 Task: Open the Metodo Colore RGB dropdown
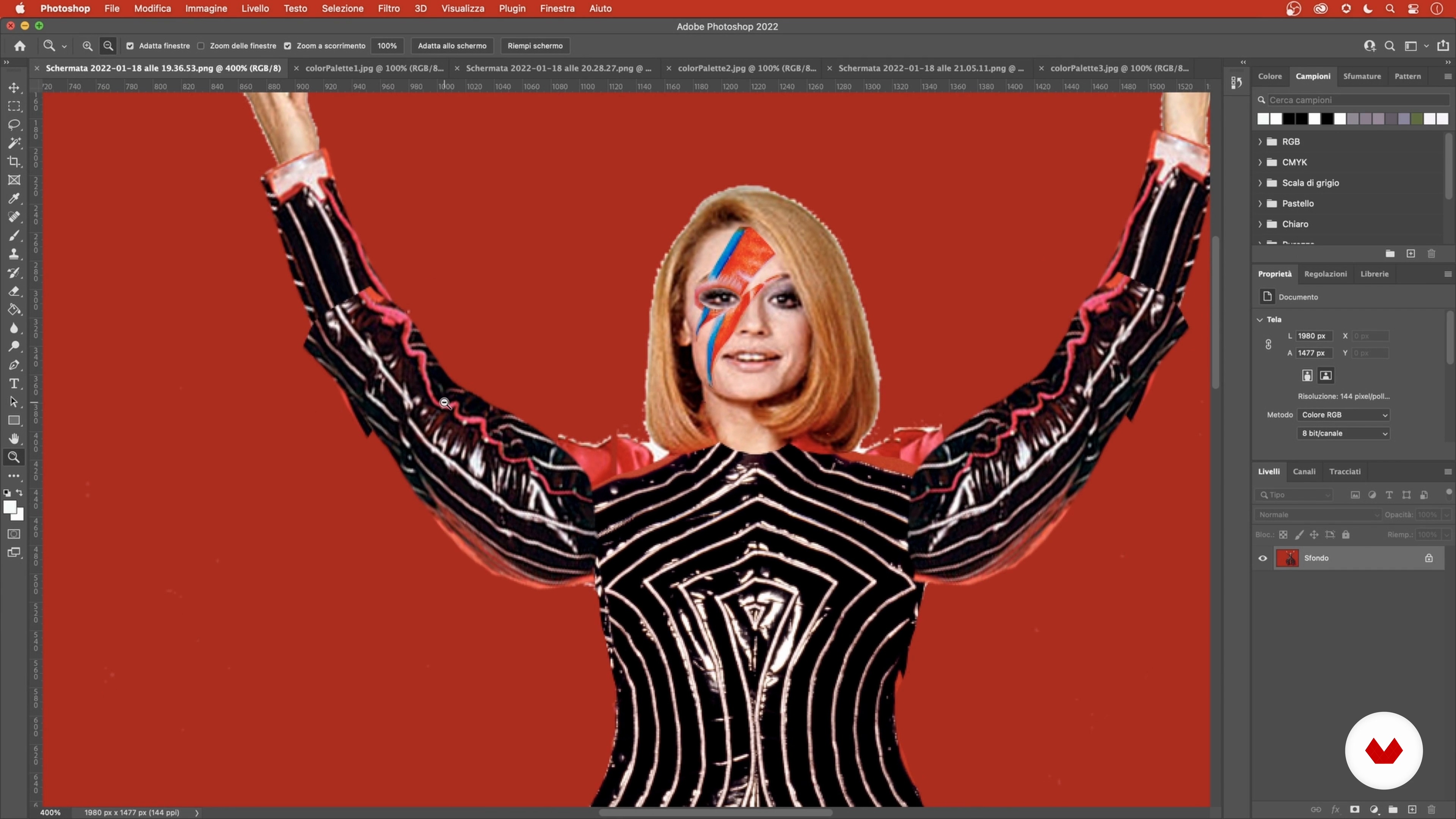click(x=1343, y=415)
